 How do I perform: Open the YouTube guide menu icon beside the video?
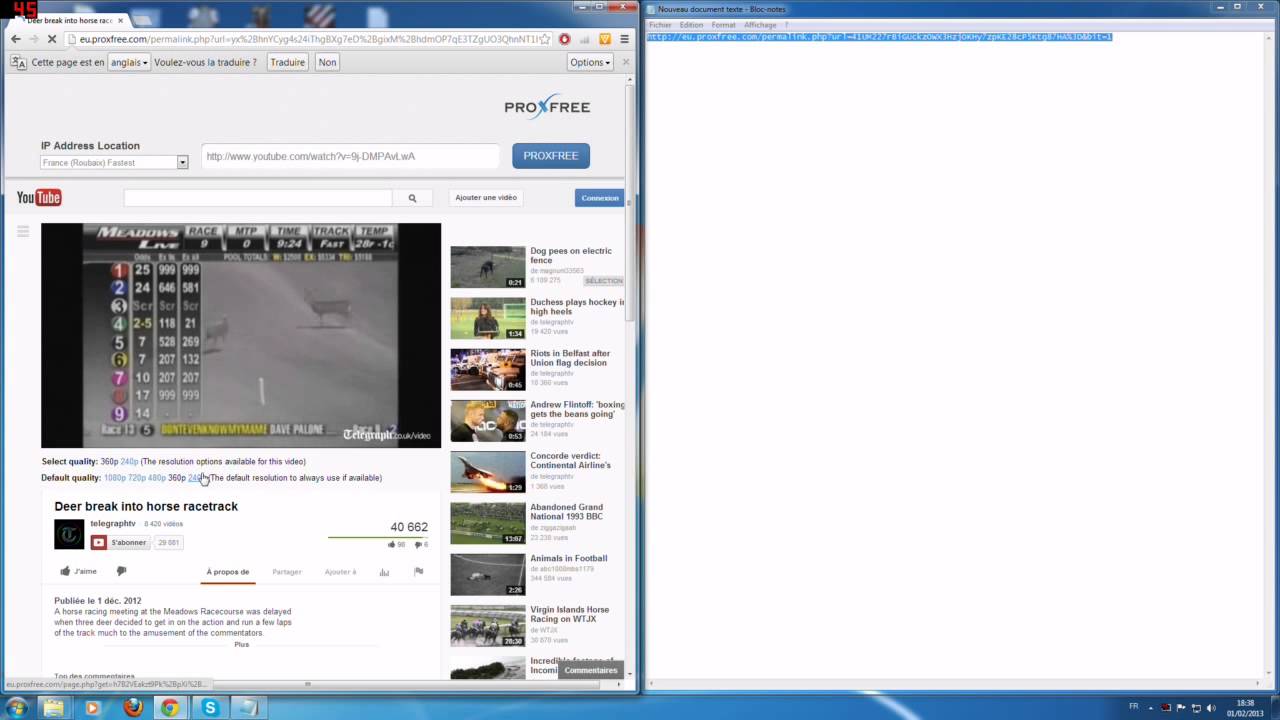23,231
